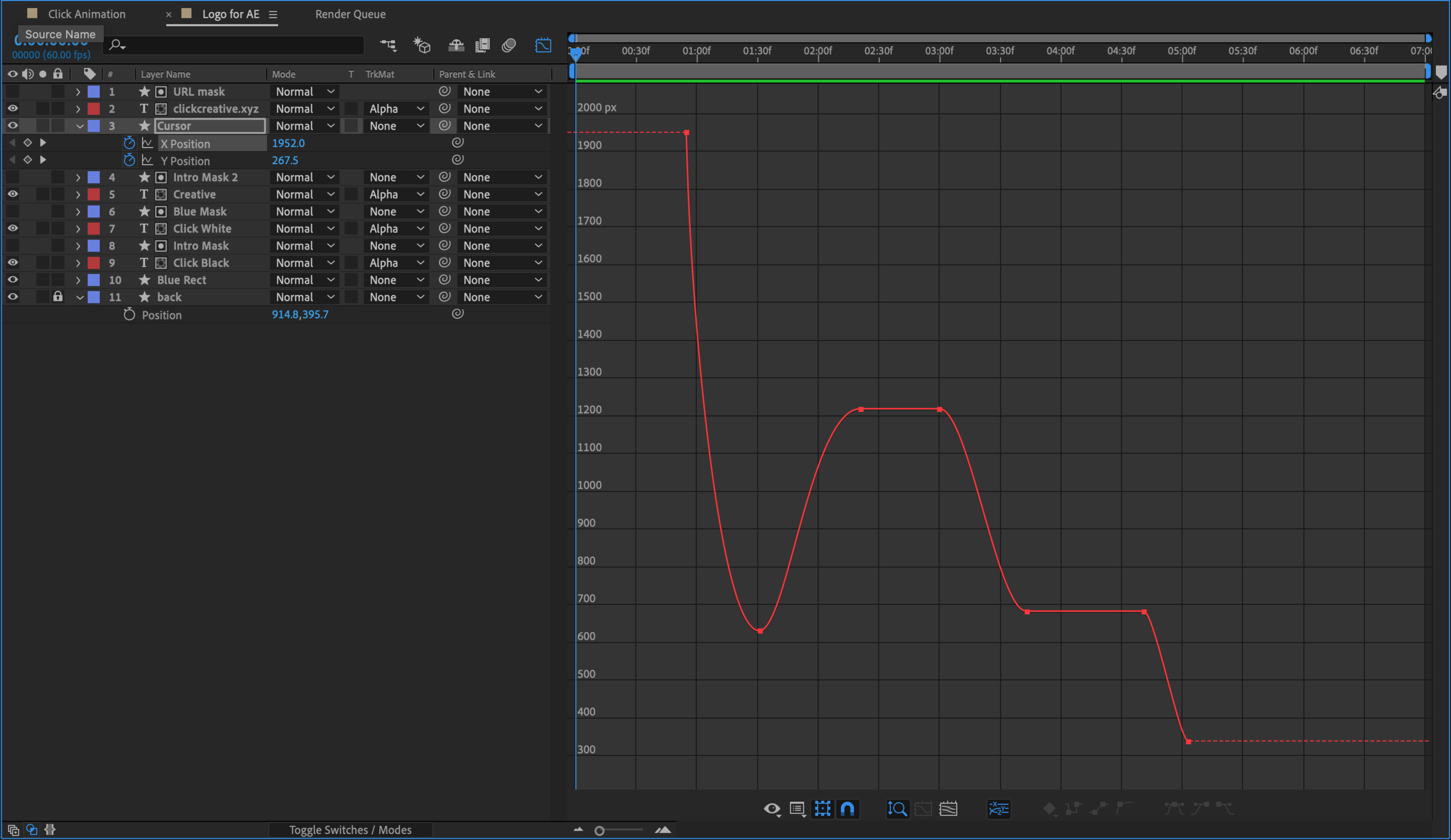Enable the Motion Blur switch icon

point(509,45)
